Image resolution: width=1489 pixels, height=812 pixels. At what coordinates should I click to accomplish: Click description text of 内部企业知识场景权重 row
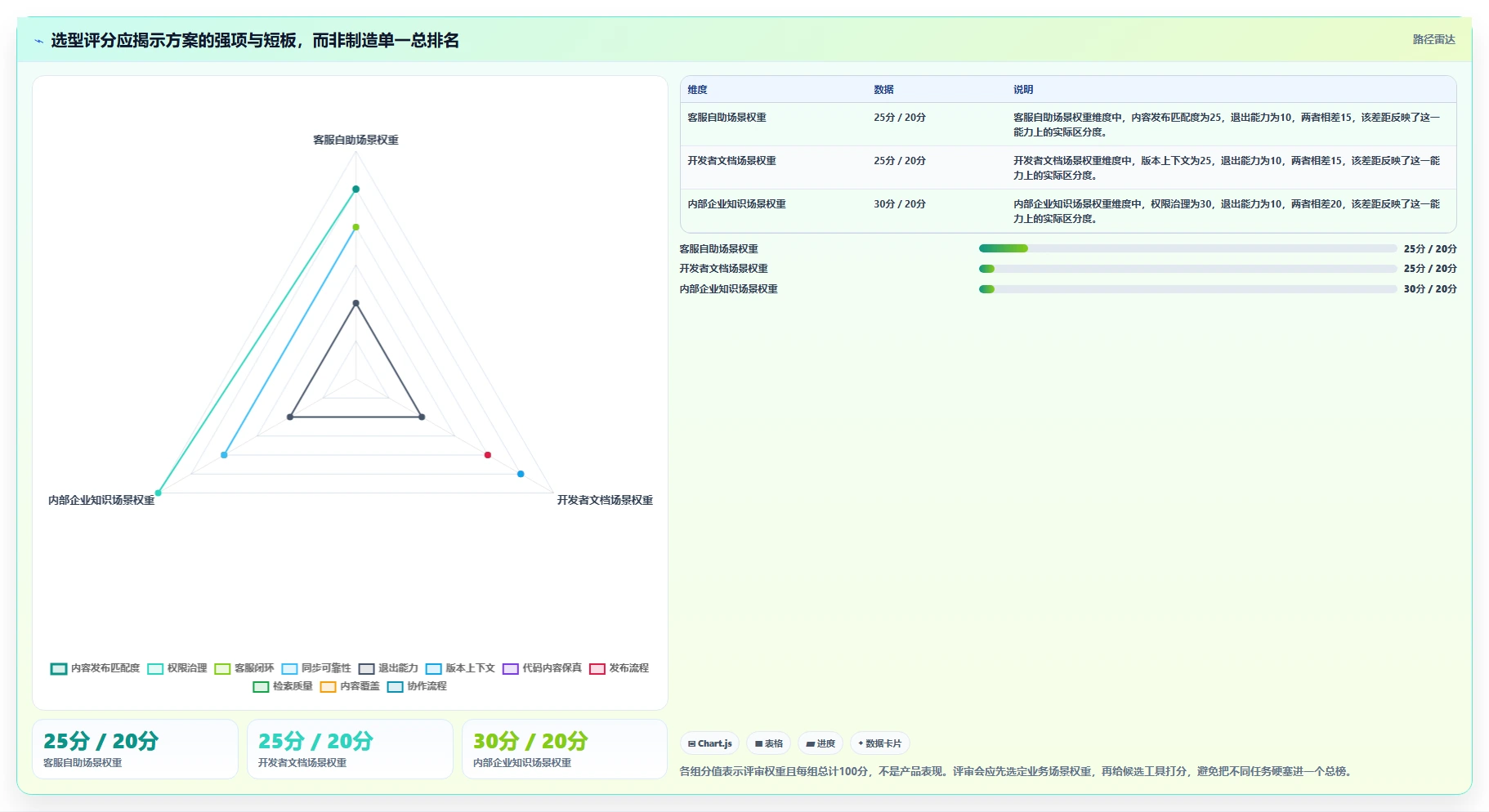pyautogui.click(x=1227, y=212)
